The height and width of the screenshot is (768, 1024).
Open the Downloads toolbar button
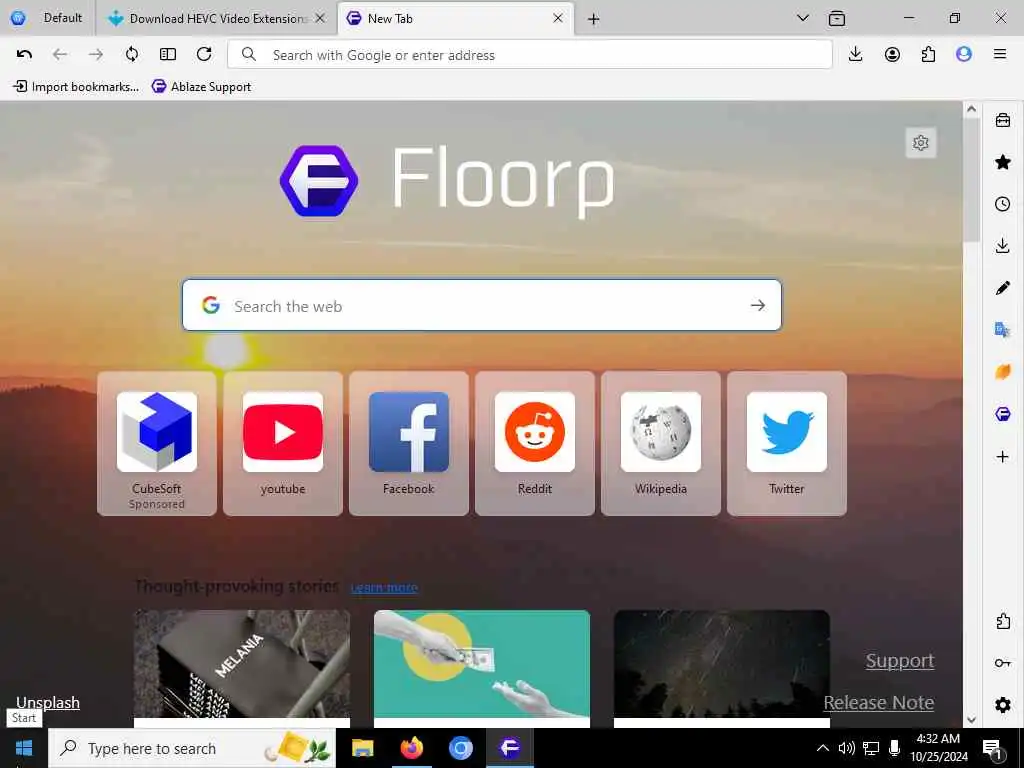pyautogui.click(x=856, y=55)
